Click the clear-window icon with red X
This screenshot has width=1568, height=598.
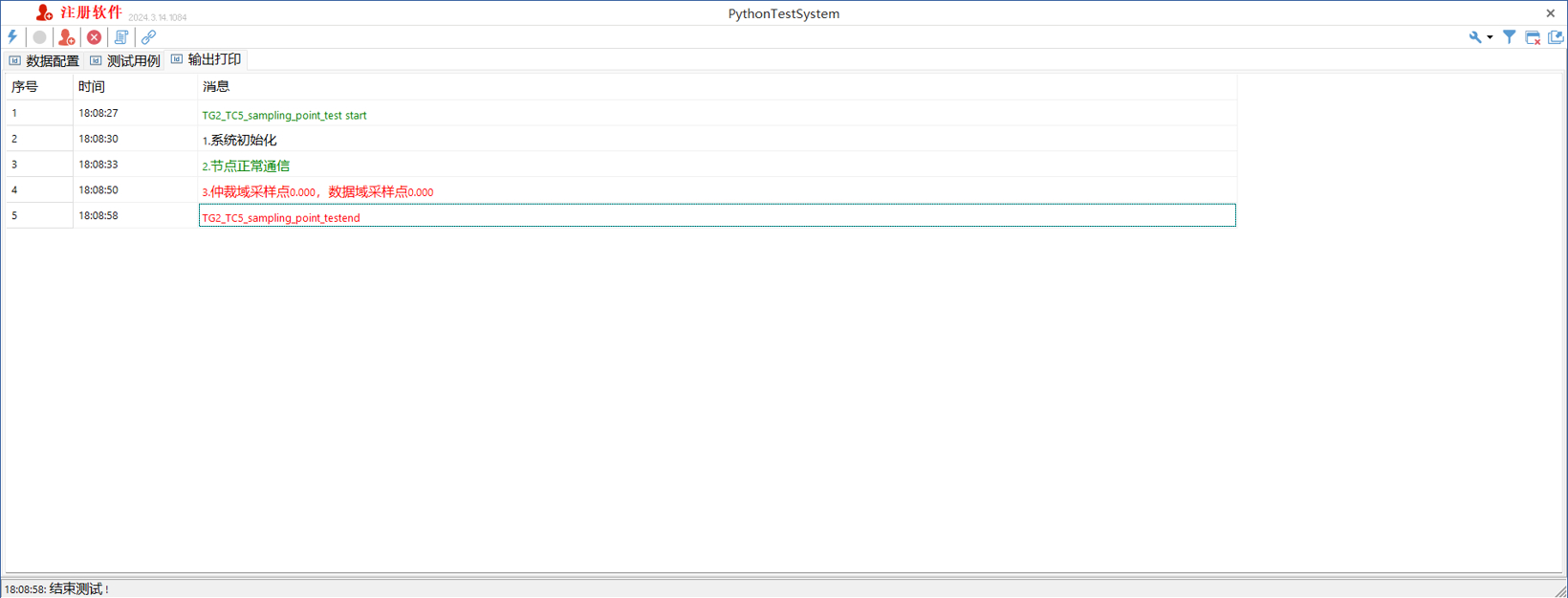click(1533, 37)
